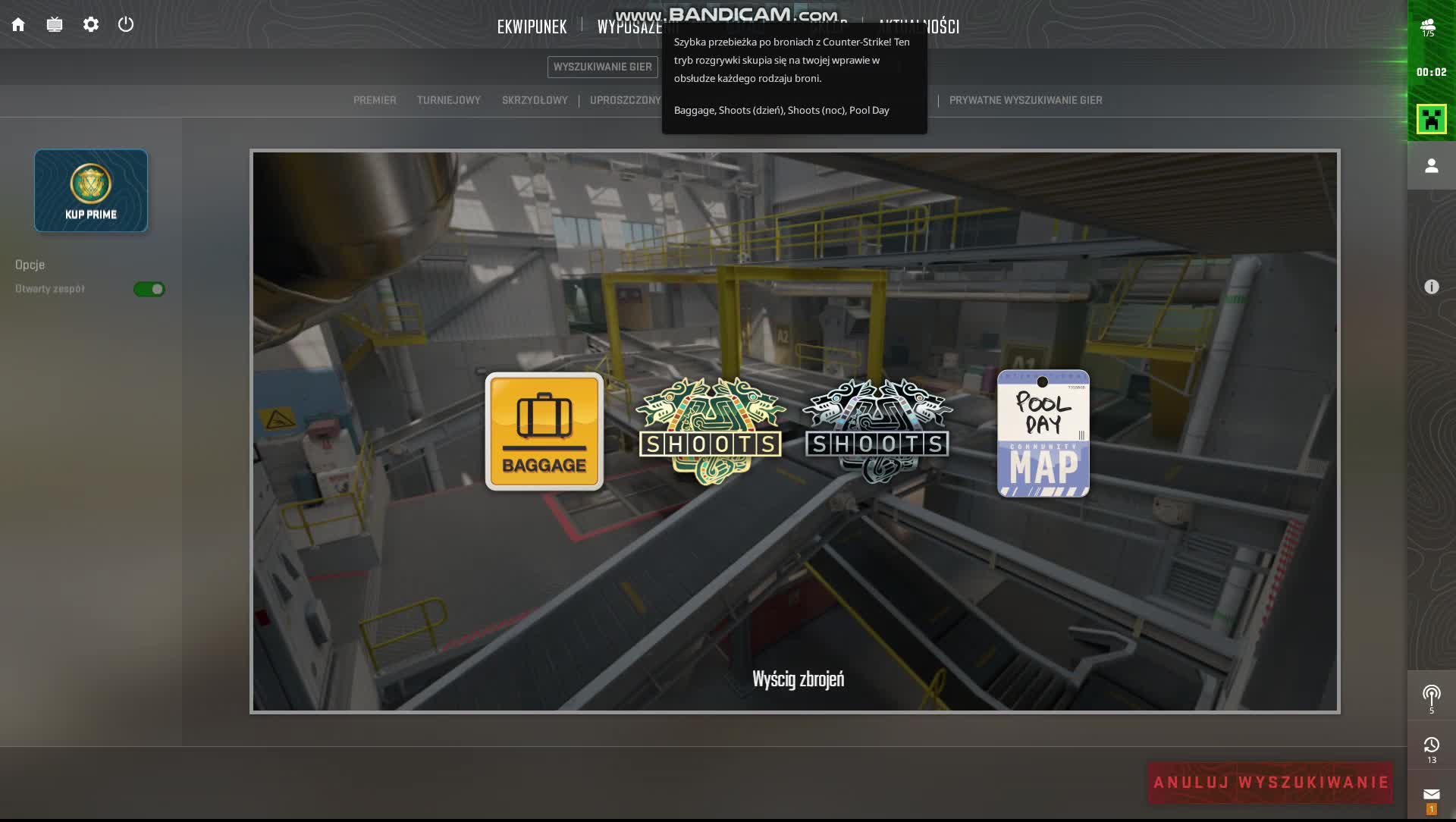Click the Opcje heading
1456x822 pixels.
[30, 265]
